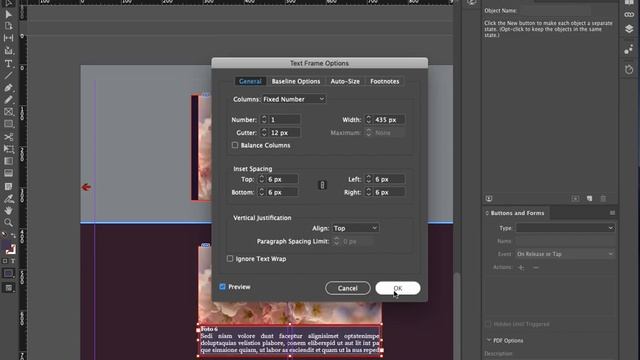The height and width of the screenshot is (360, 640).
Task: Open the Columns Fixed Number dropdown
Action: pos(293,99)
